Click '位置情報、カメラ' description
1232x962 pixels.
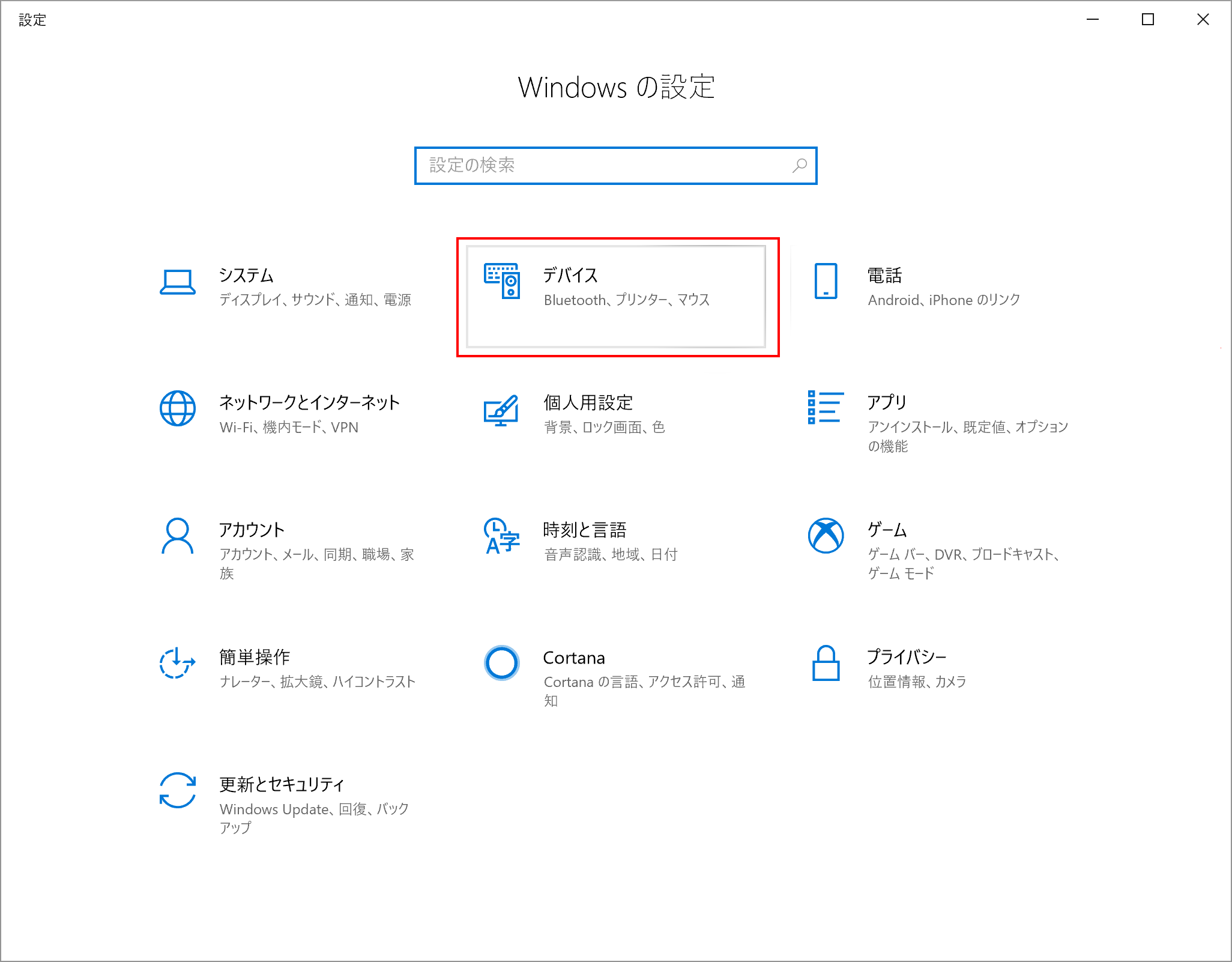pyautogui.click(x=917, y=682)
